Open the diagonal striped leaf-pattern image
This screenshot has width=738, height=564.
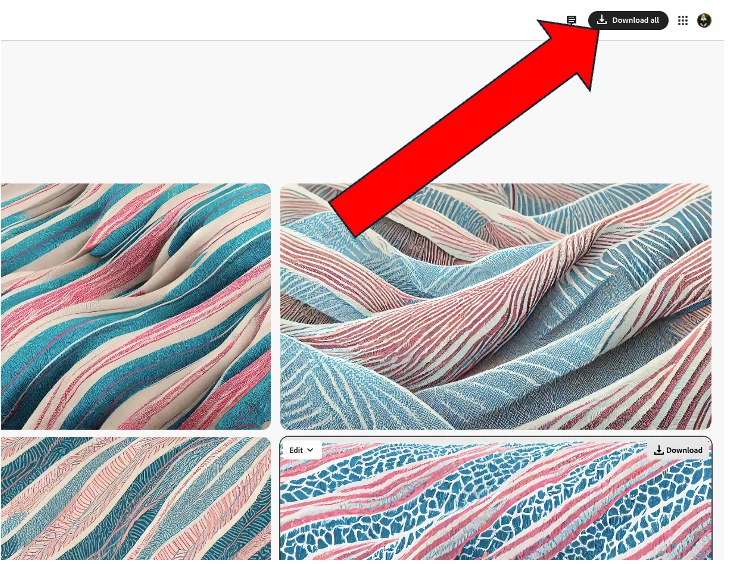pos(136,498)
